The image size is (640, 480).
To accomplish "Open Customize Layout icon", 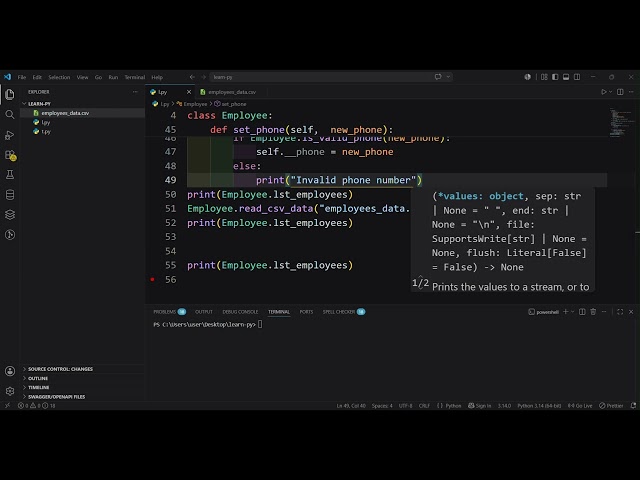I will 544,77.
